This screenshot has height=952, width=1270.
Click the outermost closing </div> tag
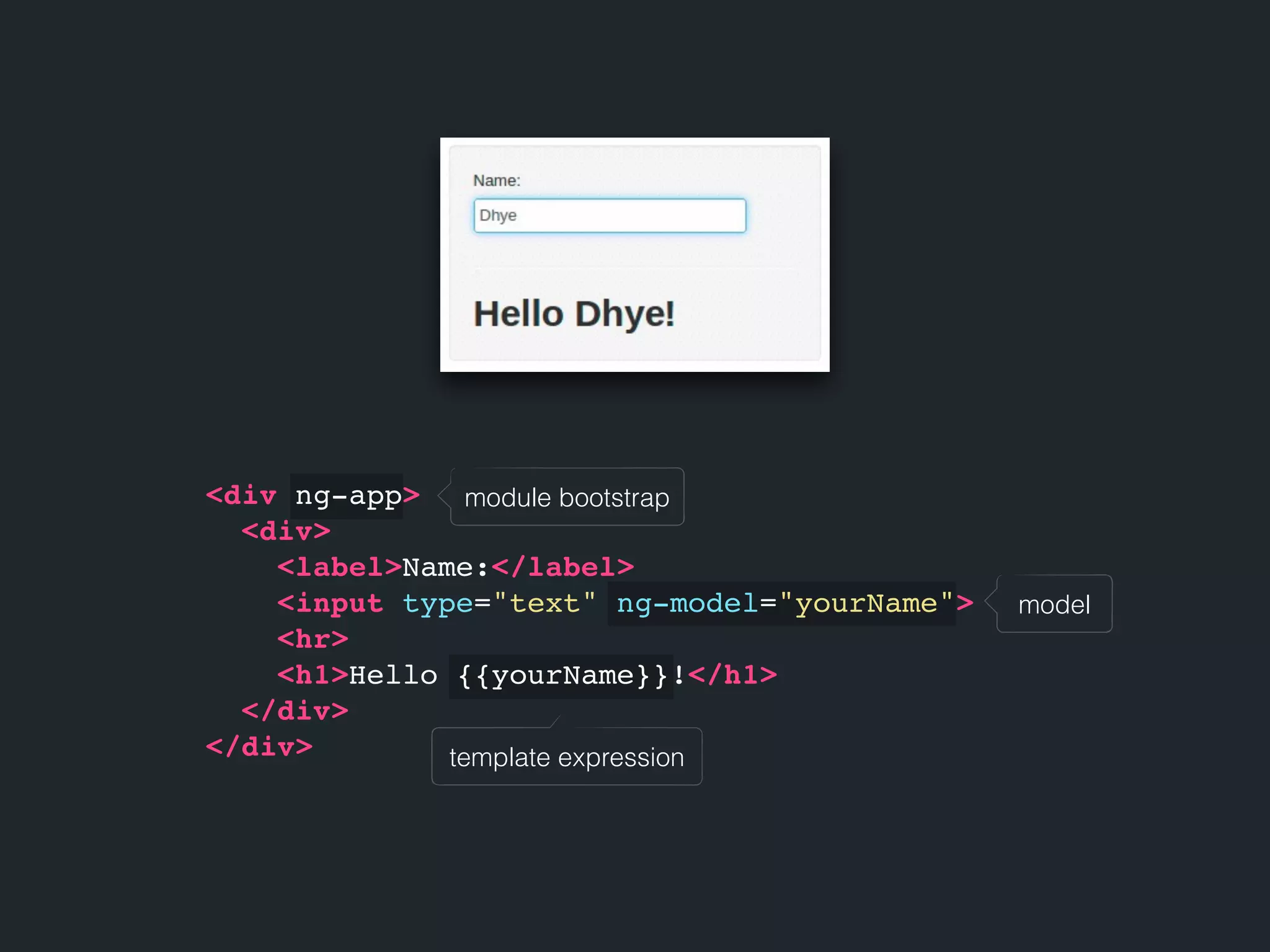click(x=259, y=747)
